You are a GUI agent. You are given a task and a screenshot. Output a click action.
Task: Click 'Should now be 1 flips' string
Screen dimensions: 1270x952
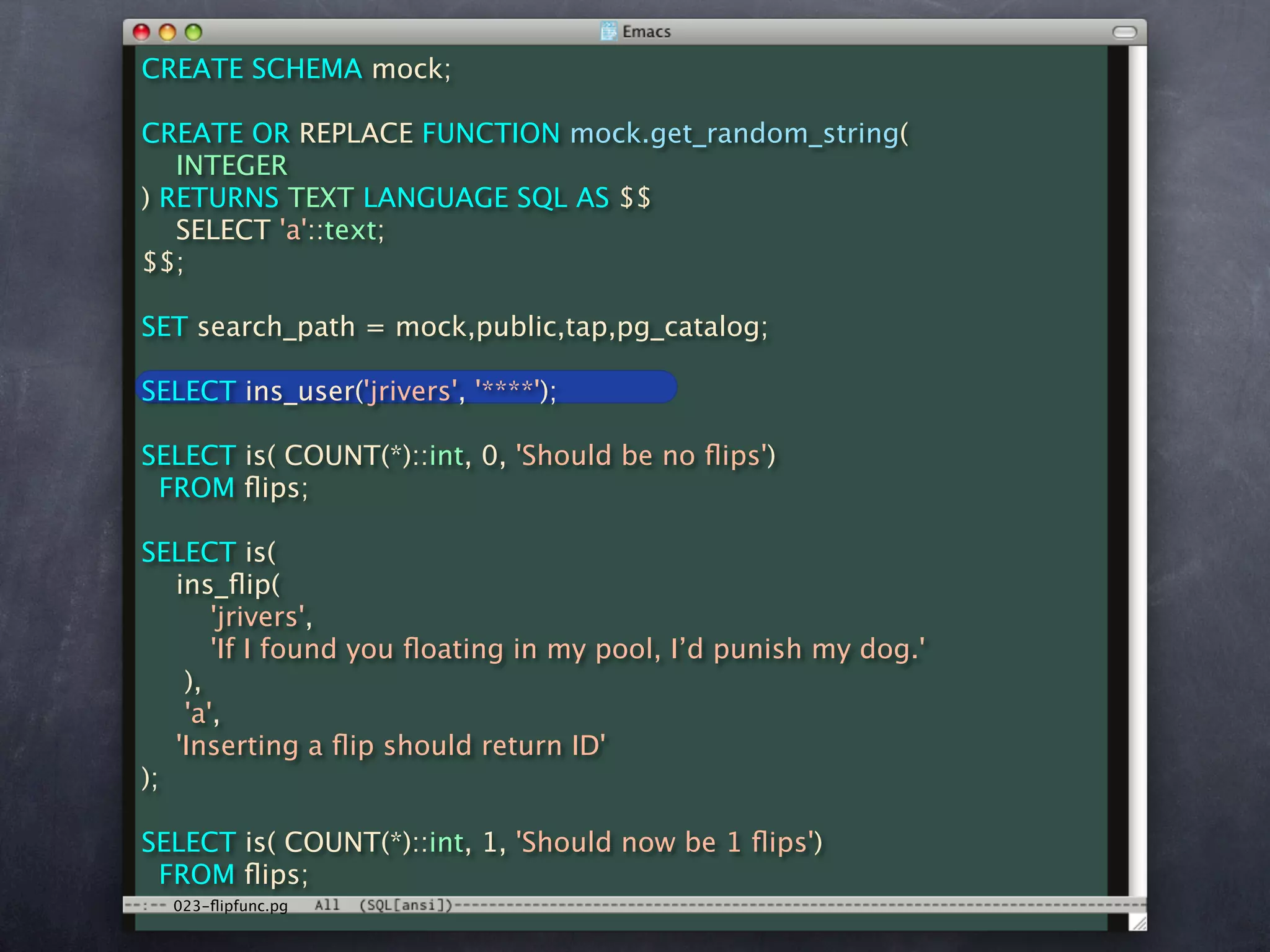point(666,842)
